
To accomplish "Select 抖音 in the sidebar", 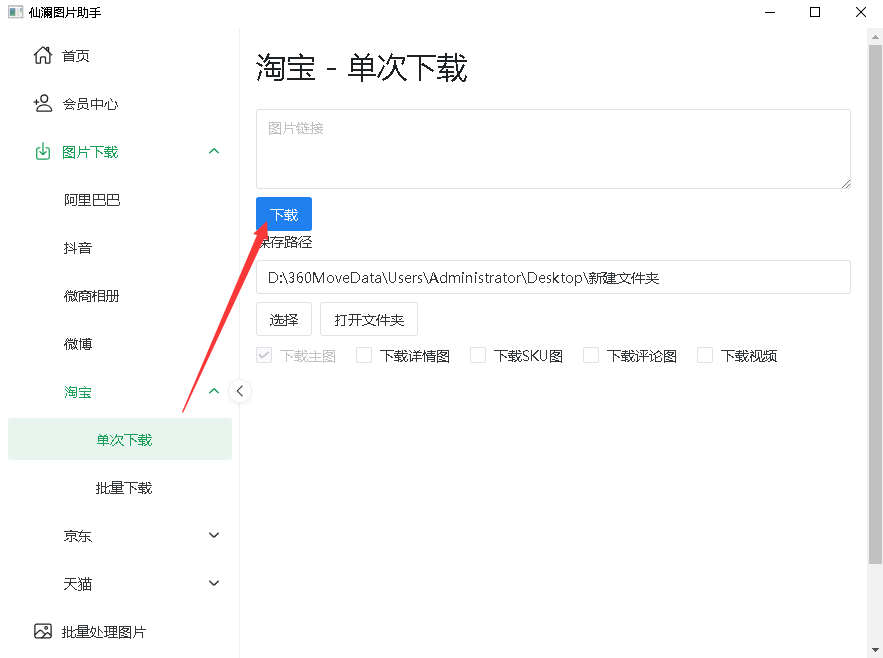I will click(120, 248).
